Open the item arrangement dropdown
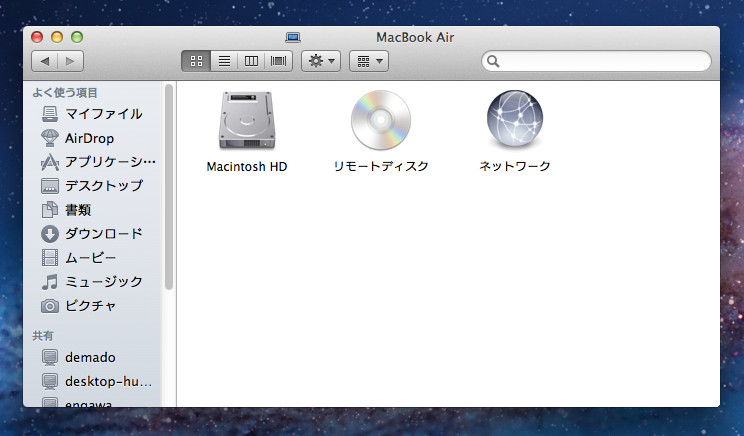Screen dimensions: 744x436 coord(369,61)
